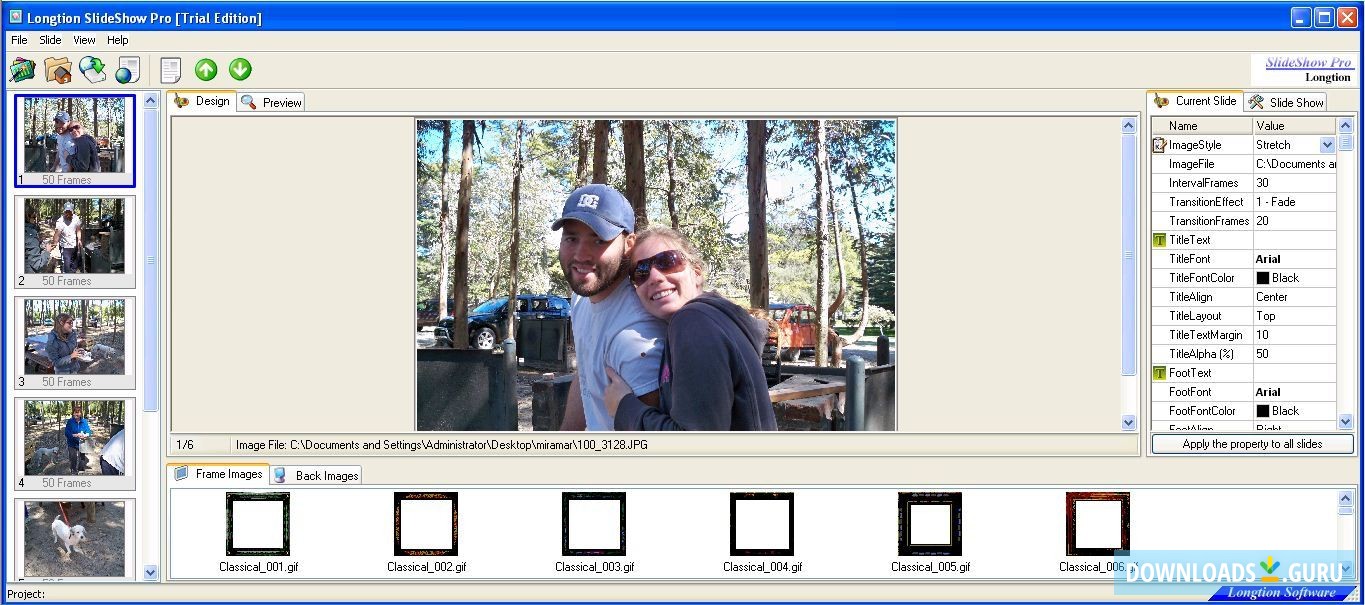The image size is (1365, 605).
Task: Click the TitleFontColor black swatch
Action: click(x=1262, y=278)
